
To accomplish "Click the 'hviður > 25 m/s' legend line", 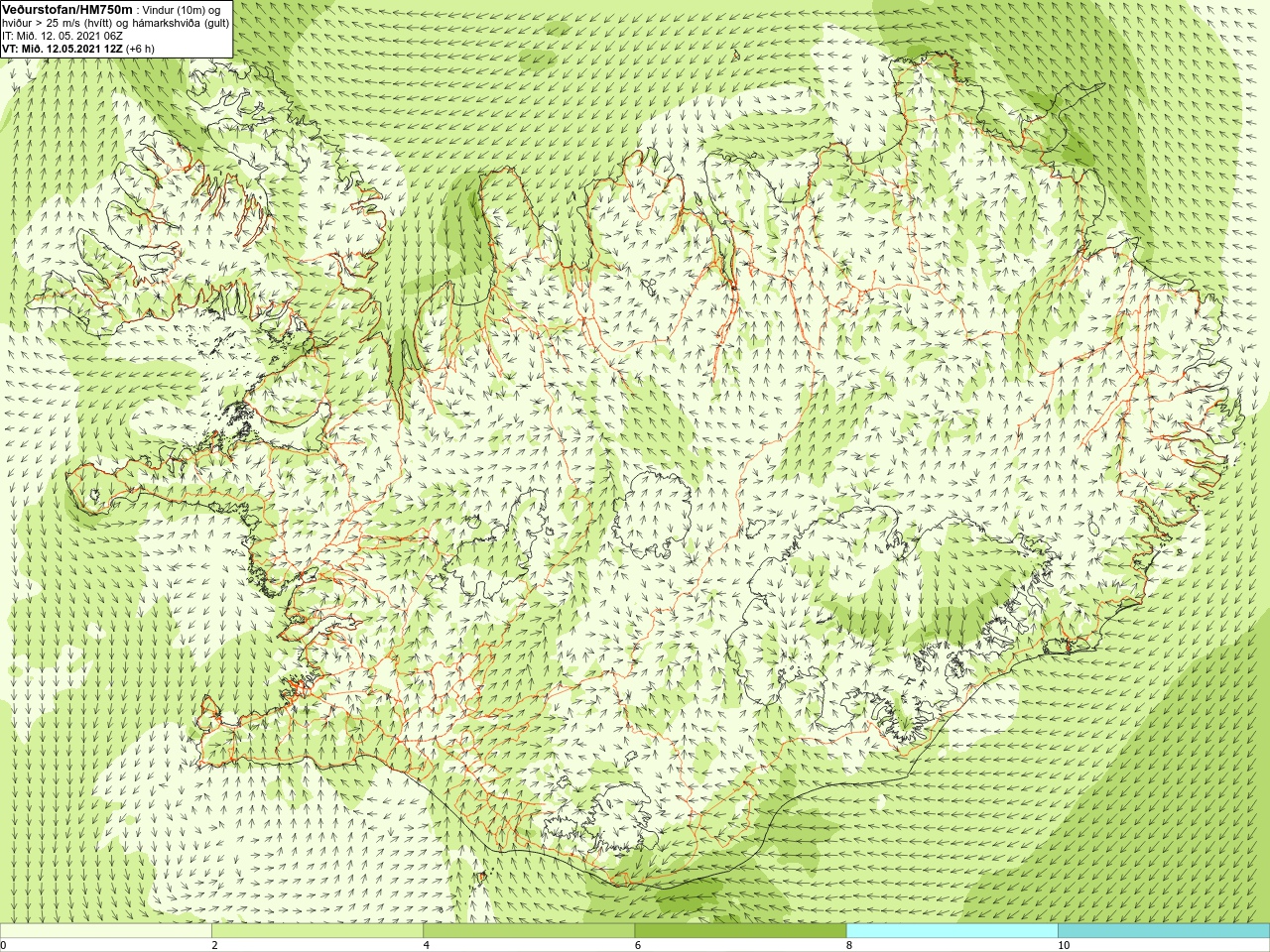I will [115, 22].
